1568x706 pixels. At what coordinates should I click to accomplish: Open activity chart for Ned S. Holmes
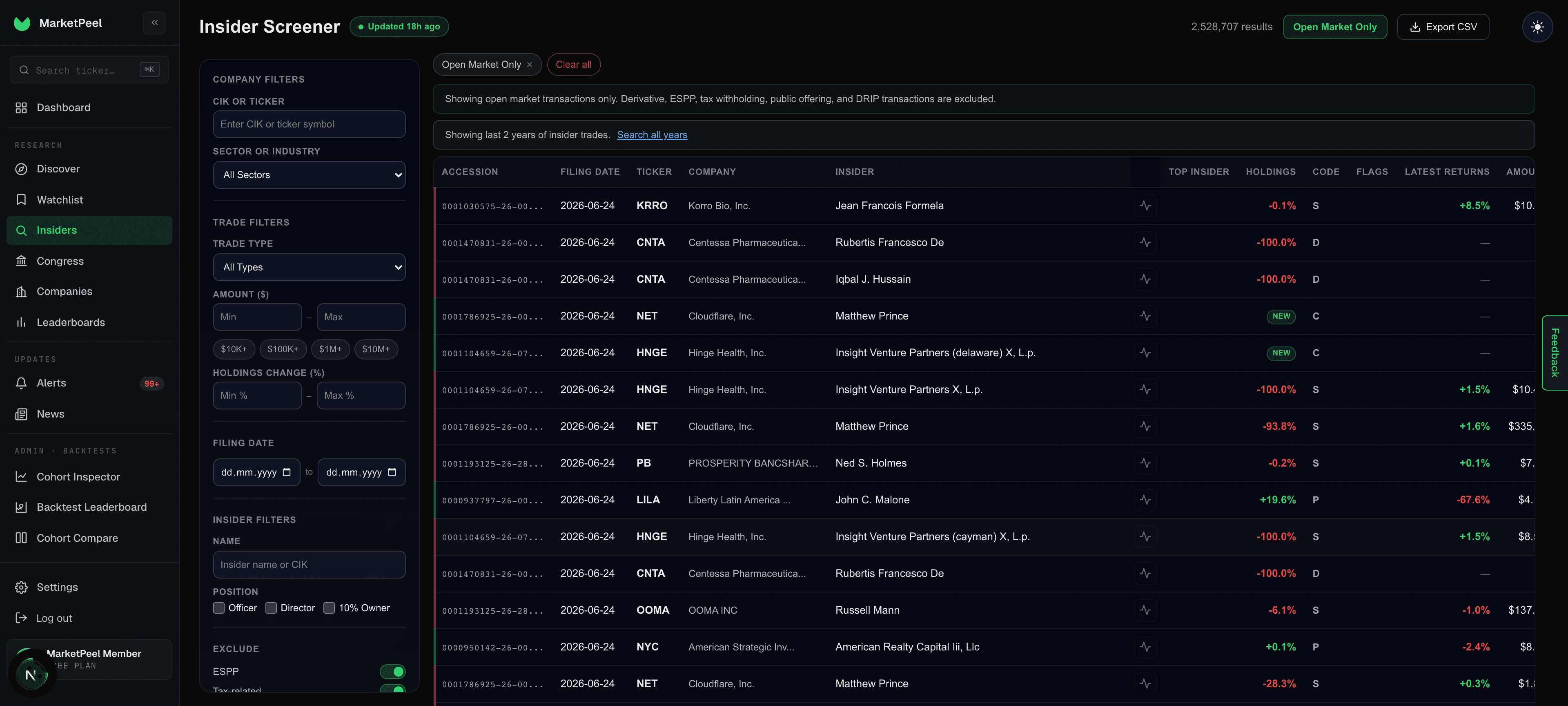(1145, 463)
